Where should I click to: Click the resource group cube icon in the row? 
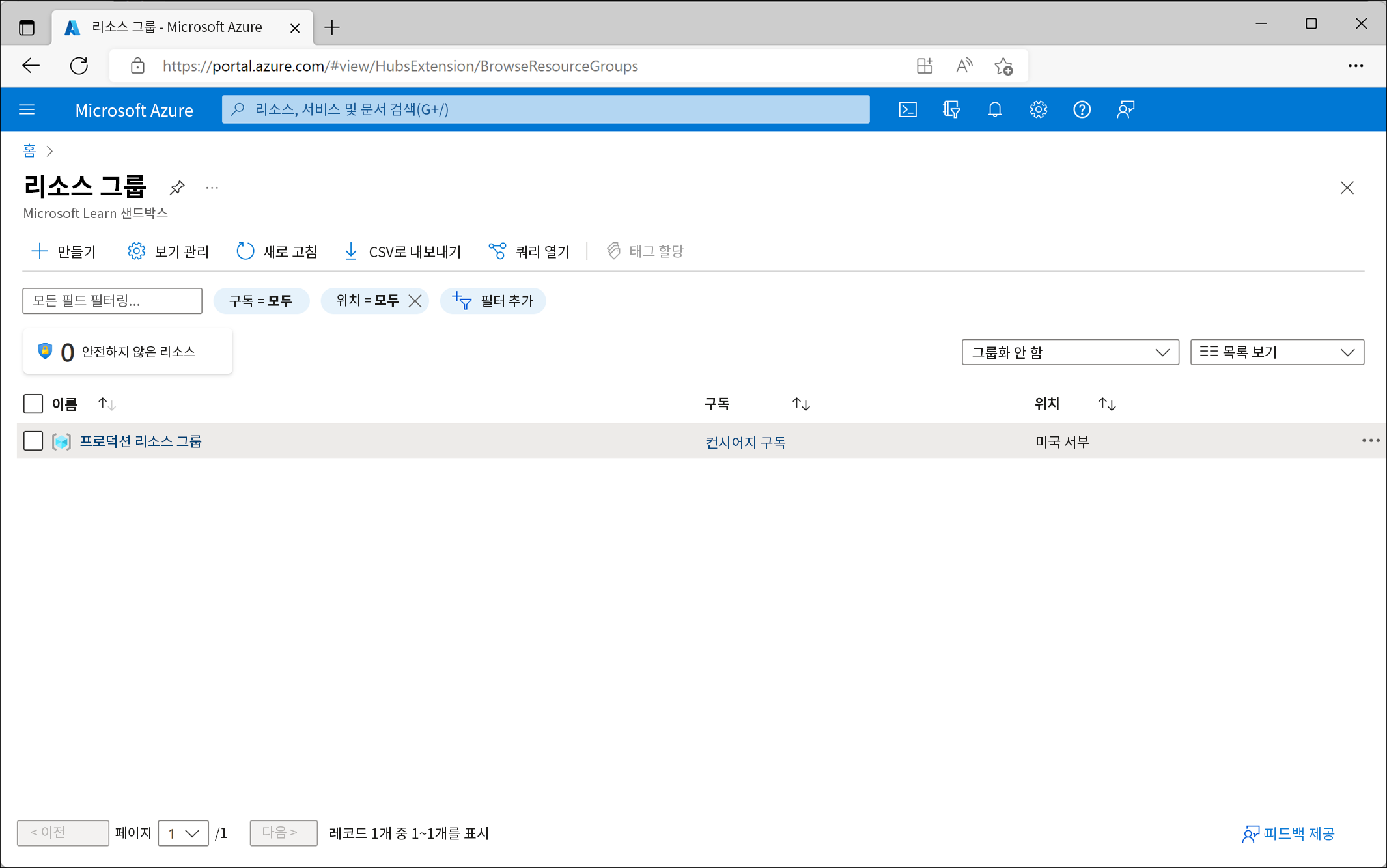tap(61, 441)
